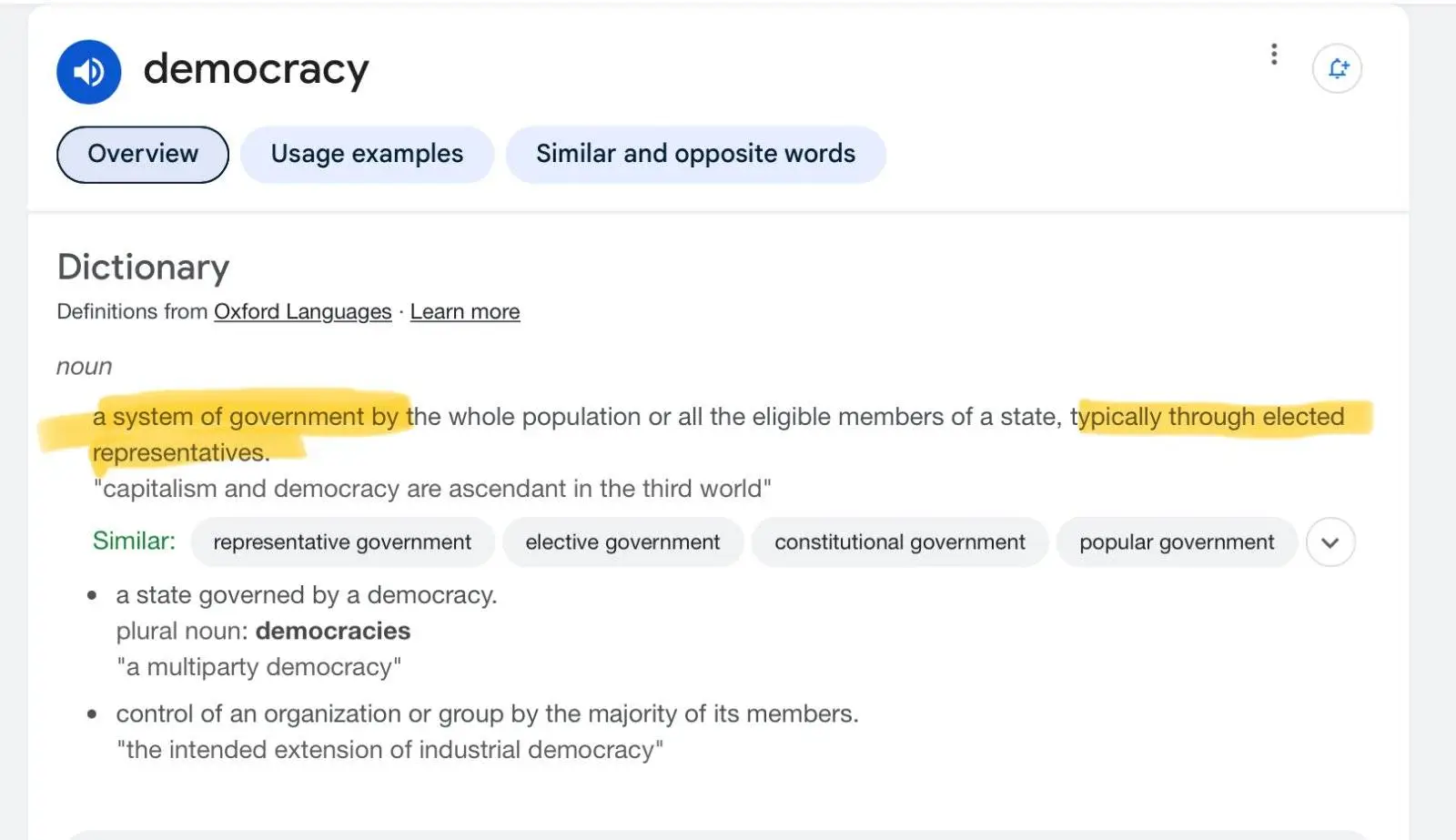Click the bell alert icon
This screenshot has width=1456, height=840.
[x=1337, y=68]
